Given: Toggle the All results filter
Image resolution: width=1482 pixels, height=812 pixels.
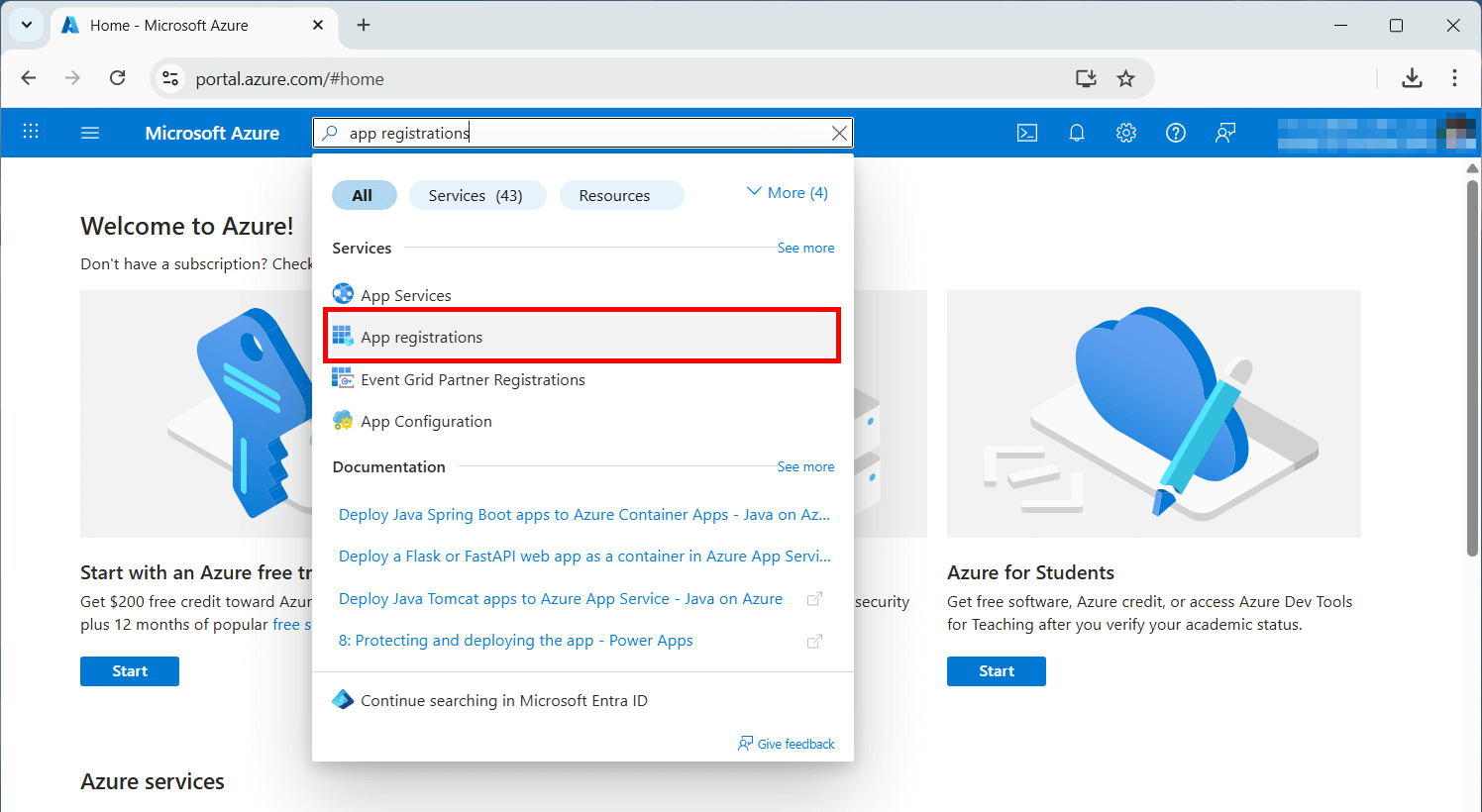Looking at the screenshot, I should click(x=364, y=194).
